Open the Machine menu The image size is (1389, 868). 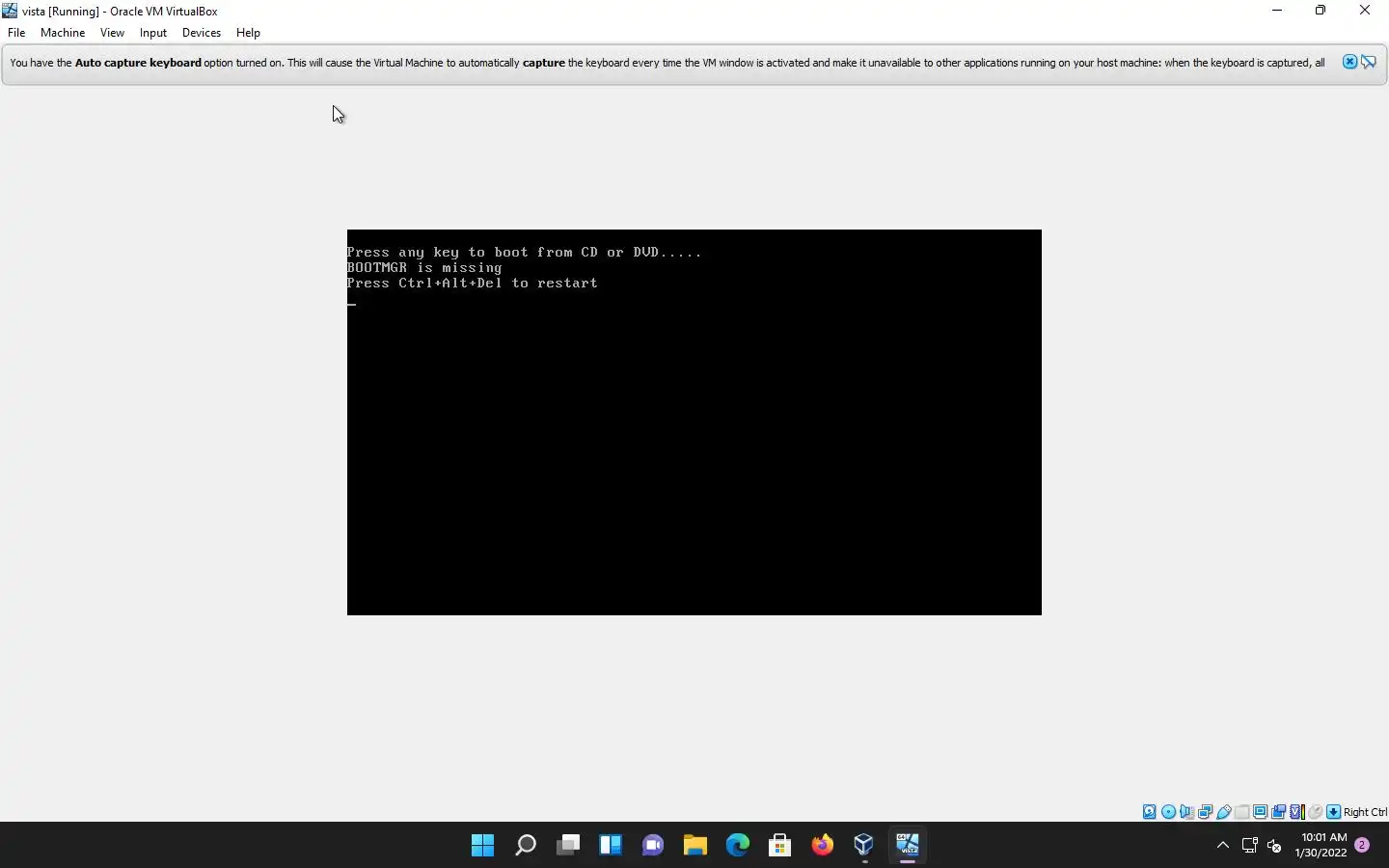click(x=63, y=33)
